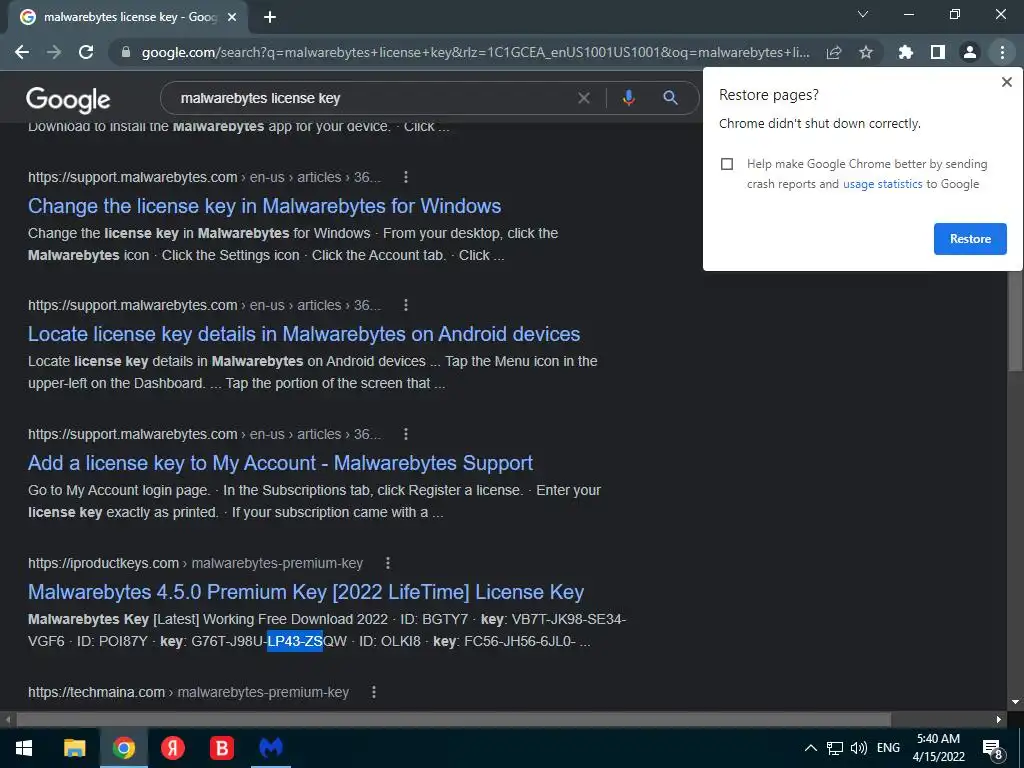This screenshot has height=768, width=1024.
Task: Click the browser forward arrow
Action: 54,52
